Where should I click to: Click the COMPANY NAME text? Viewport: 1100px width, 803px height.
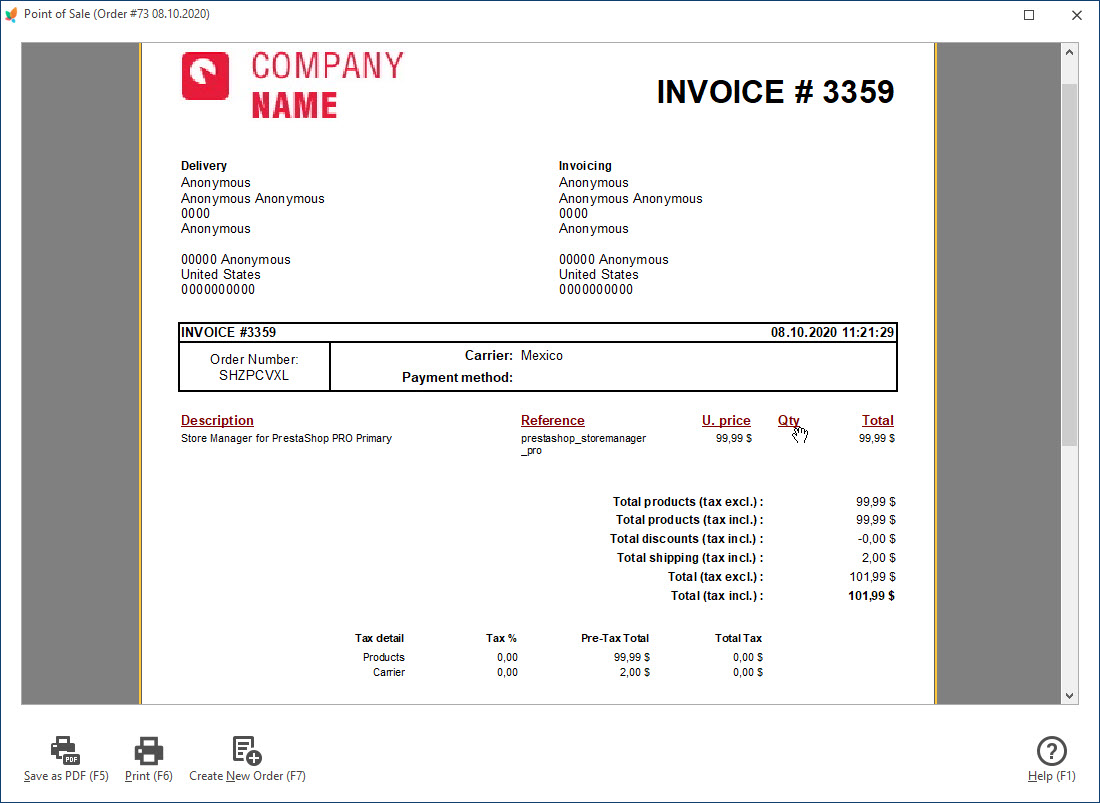pyautogui.click(x=328, y=85)
